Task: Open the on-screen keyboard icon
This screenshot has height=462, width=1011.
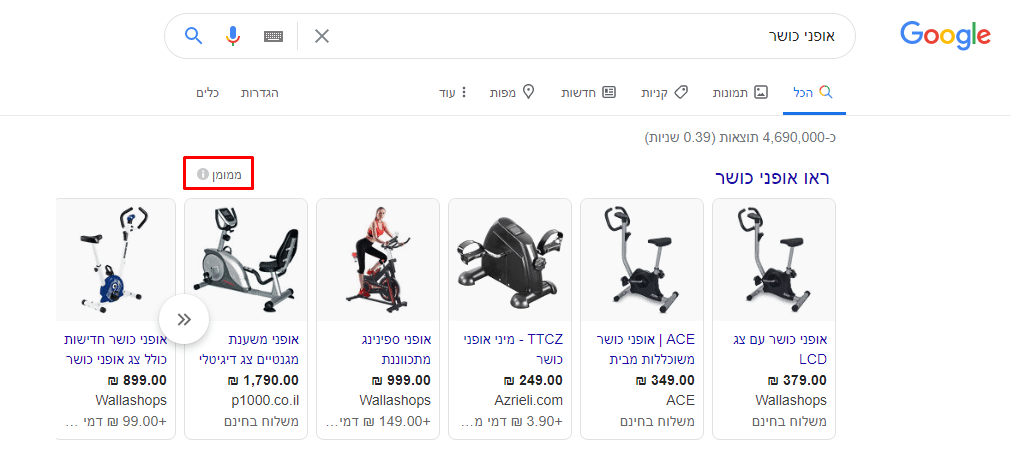Action: click(273, 36)
